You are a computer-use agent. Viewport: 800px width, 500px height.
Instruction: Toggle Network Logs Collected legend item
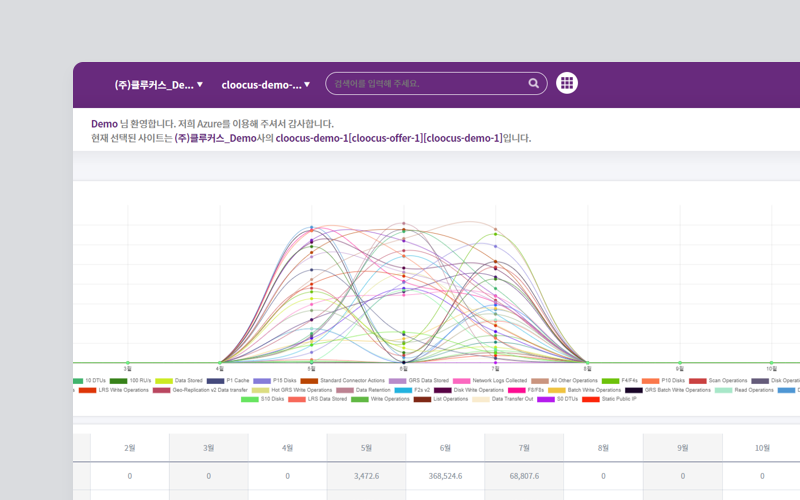[499, 381]
